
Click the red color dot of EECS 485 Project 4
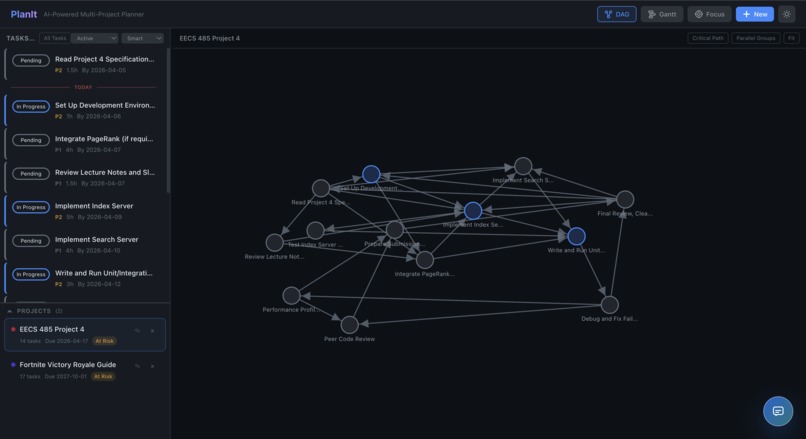pyautogui.click(x=13, y=330)
